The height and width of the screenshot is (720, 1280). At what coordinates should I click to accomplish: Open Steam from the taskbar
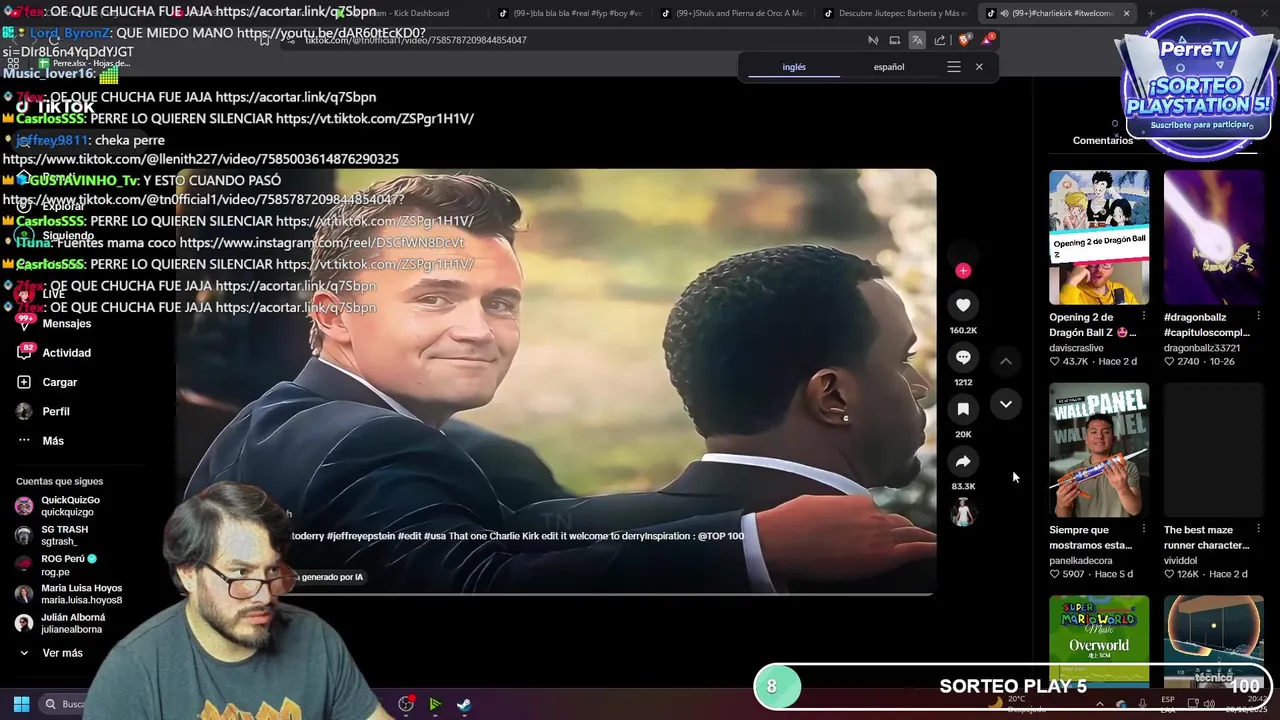tap(464, 704)
